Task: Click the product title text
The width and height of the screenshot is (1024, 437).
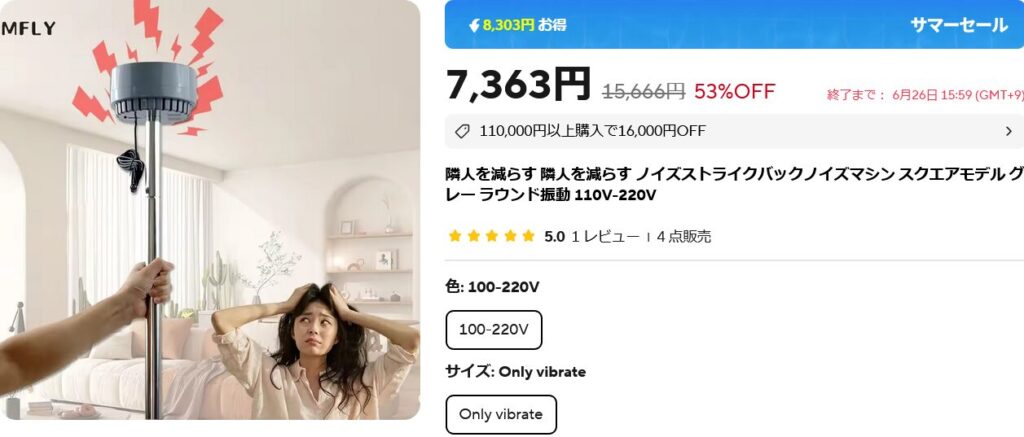Action: [735, 184]
